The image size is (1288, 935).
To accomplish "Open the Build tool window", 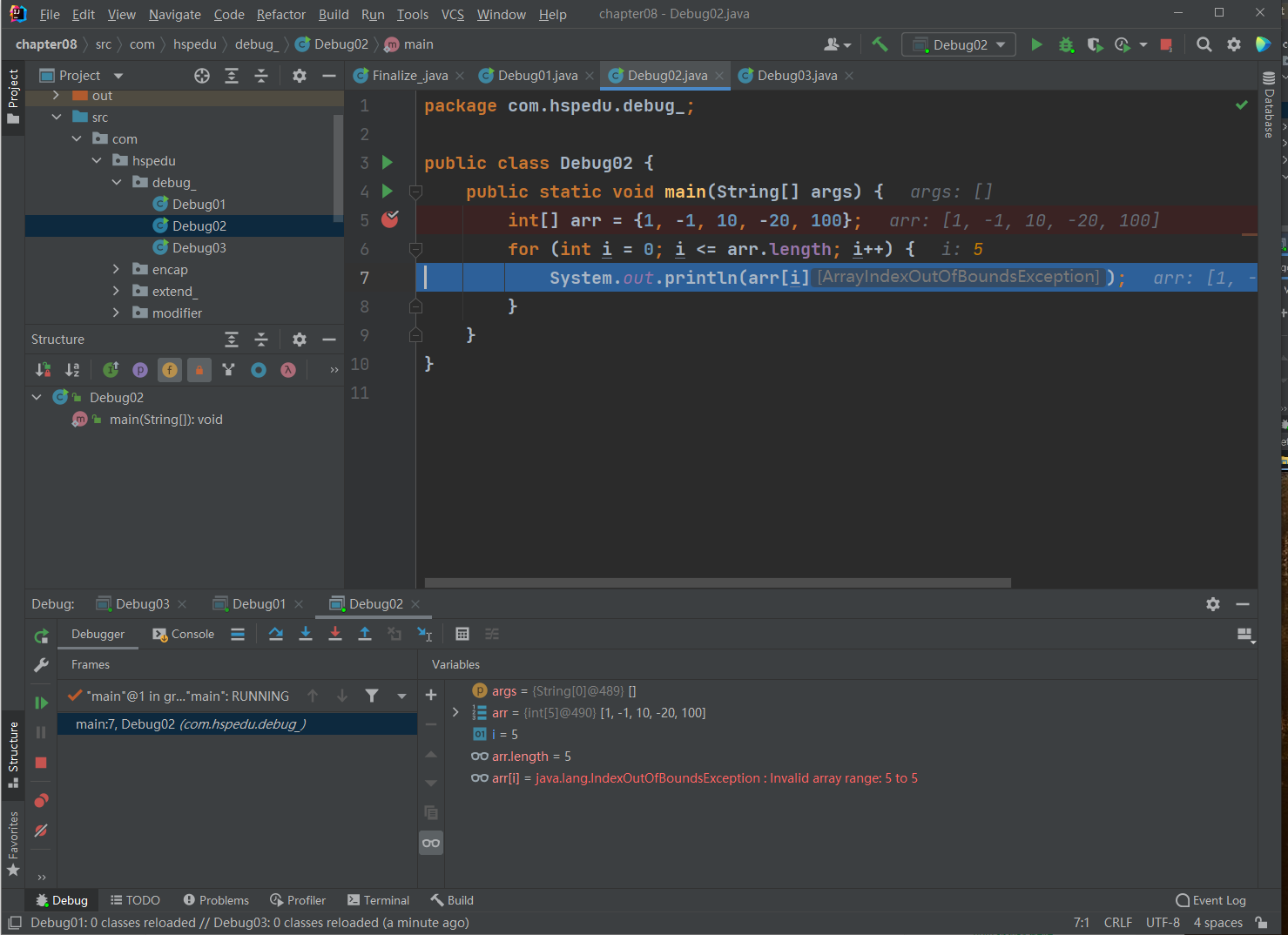I will coord(452,900).
